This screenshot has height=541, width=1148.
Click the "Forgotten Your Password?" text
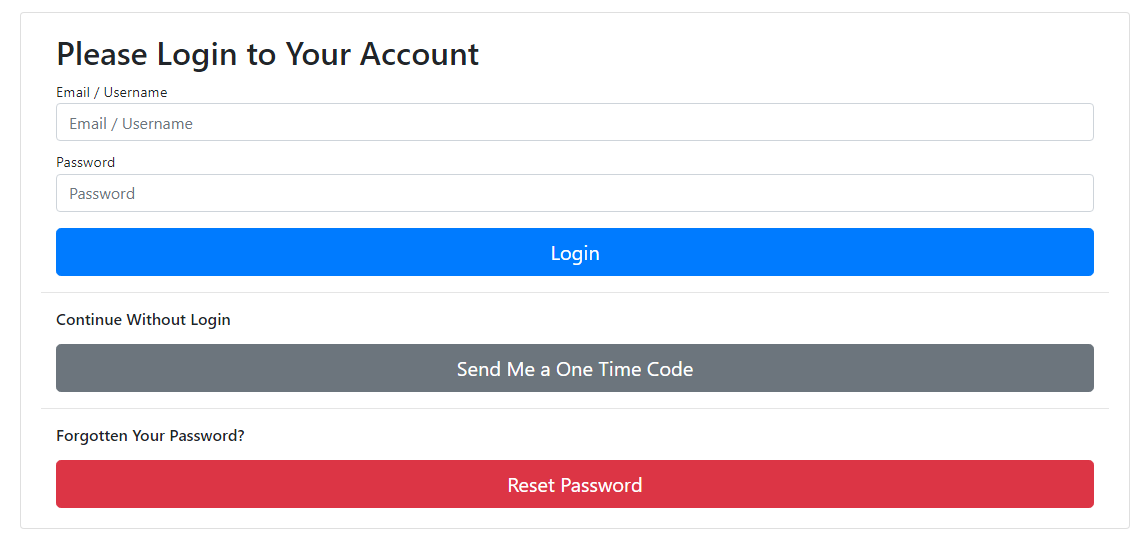click(x=150, y=436)
